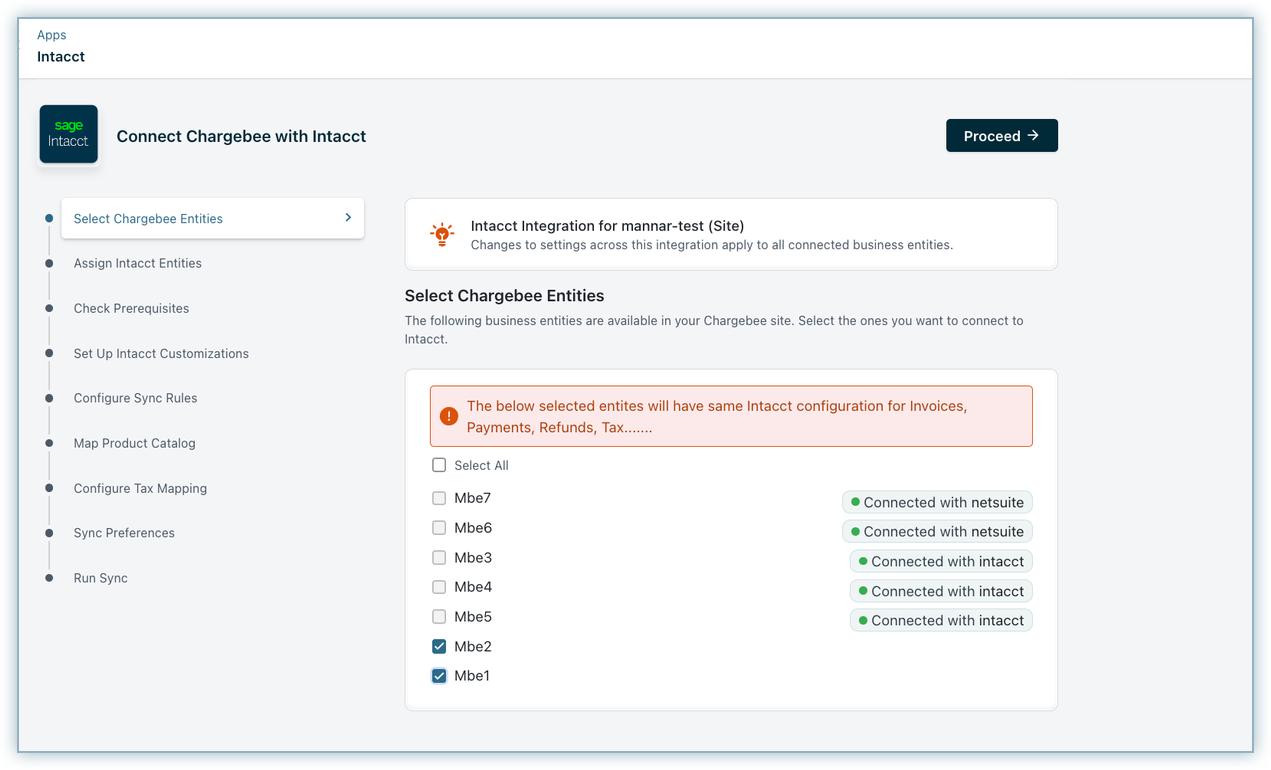Screen dimensions: 1271x770
Task: Select Set Up Intacct Customizations step
Action: click(161, 353)
